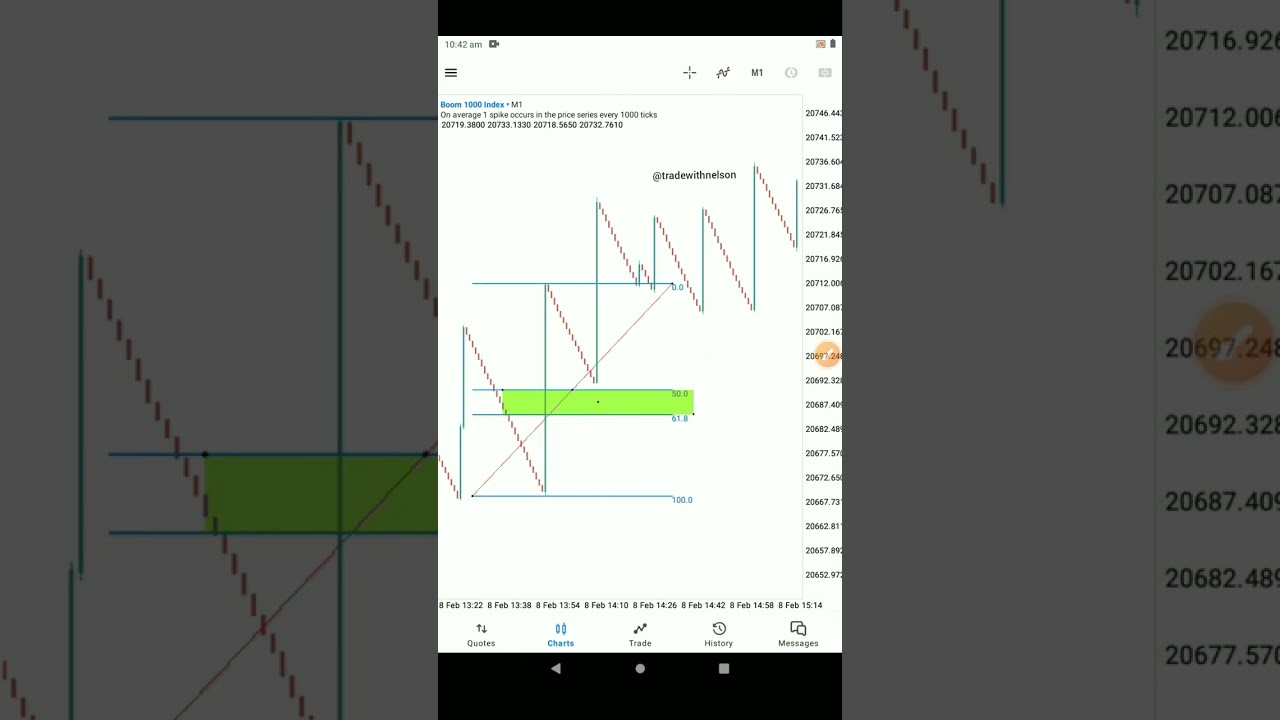The height and width of the screenshot is (720, 1280).
Task: Tap the OHLC values line under symbol
Action: (531, 125)
